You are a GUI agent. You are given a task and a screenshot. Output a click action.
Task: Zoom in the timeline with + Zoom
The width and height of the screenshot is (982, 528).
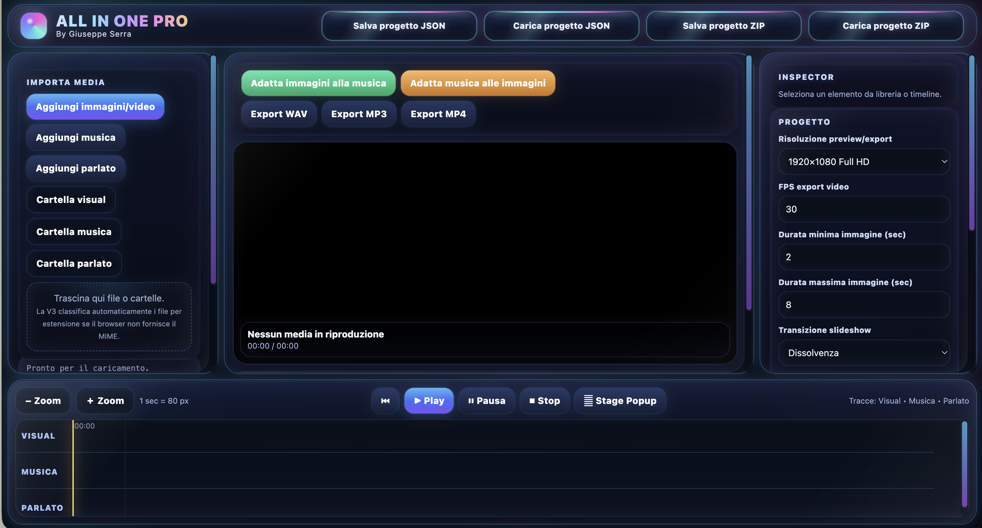tap(105, 401)
